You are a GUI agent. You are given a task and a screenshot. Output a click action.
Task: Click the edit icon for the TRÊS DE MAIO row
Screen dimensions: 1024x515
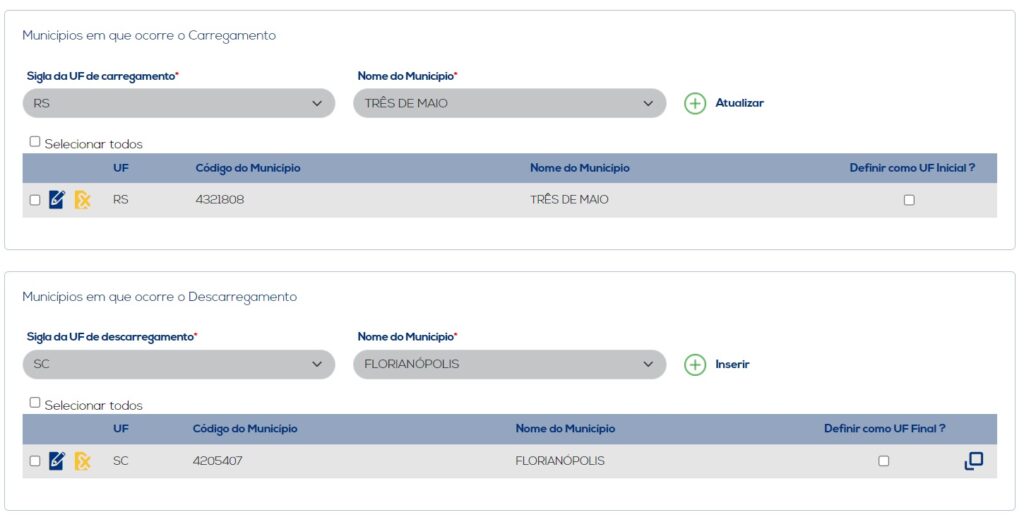point(57,200)
